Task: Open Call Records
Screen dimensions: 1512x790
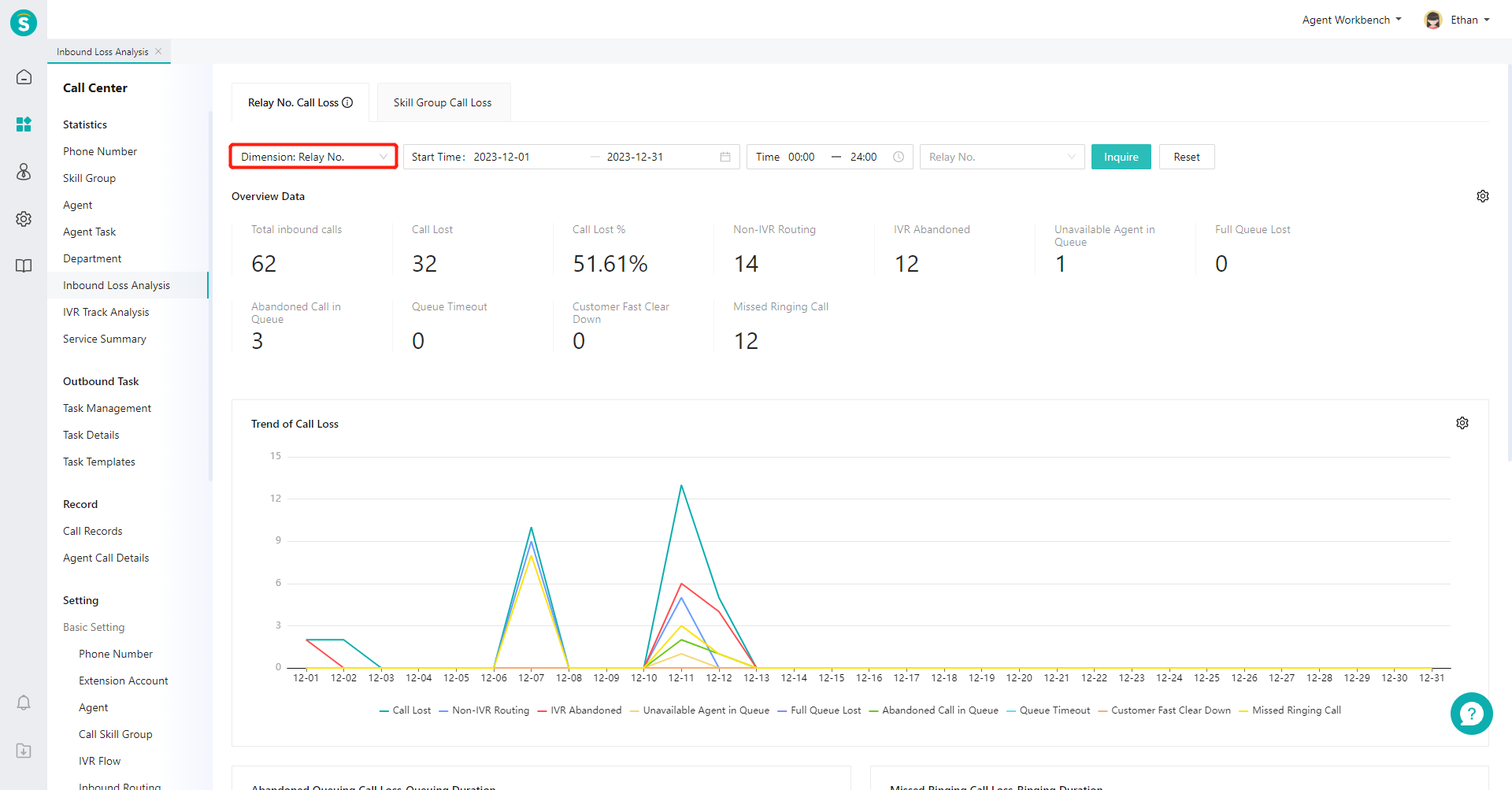Action: [x=93, y=531]
